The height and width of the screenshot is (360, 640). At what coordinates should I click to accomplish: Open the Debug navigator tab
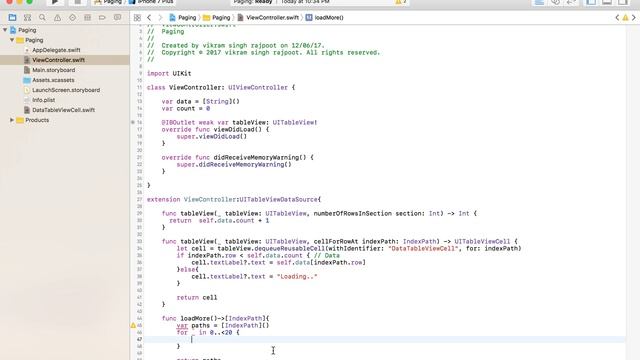87,18
